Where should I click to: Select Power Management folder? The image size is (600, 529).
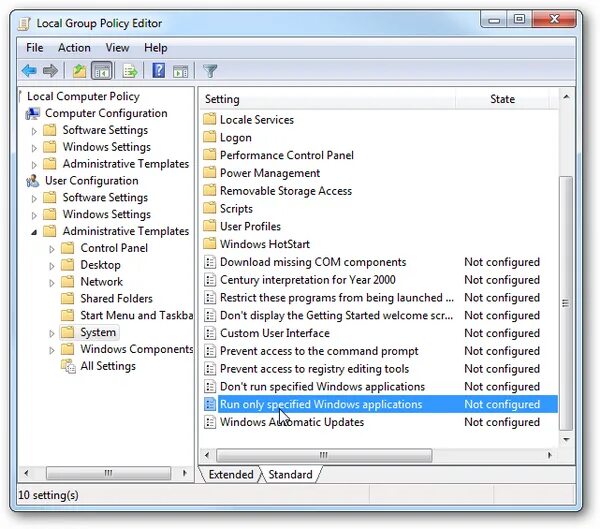pyautogui.click(x=270, y=173)
